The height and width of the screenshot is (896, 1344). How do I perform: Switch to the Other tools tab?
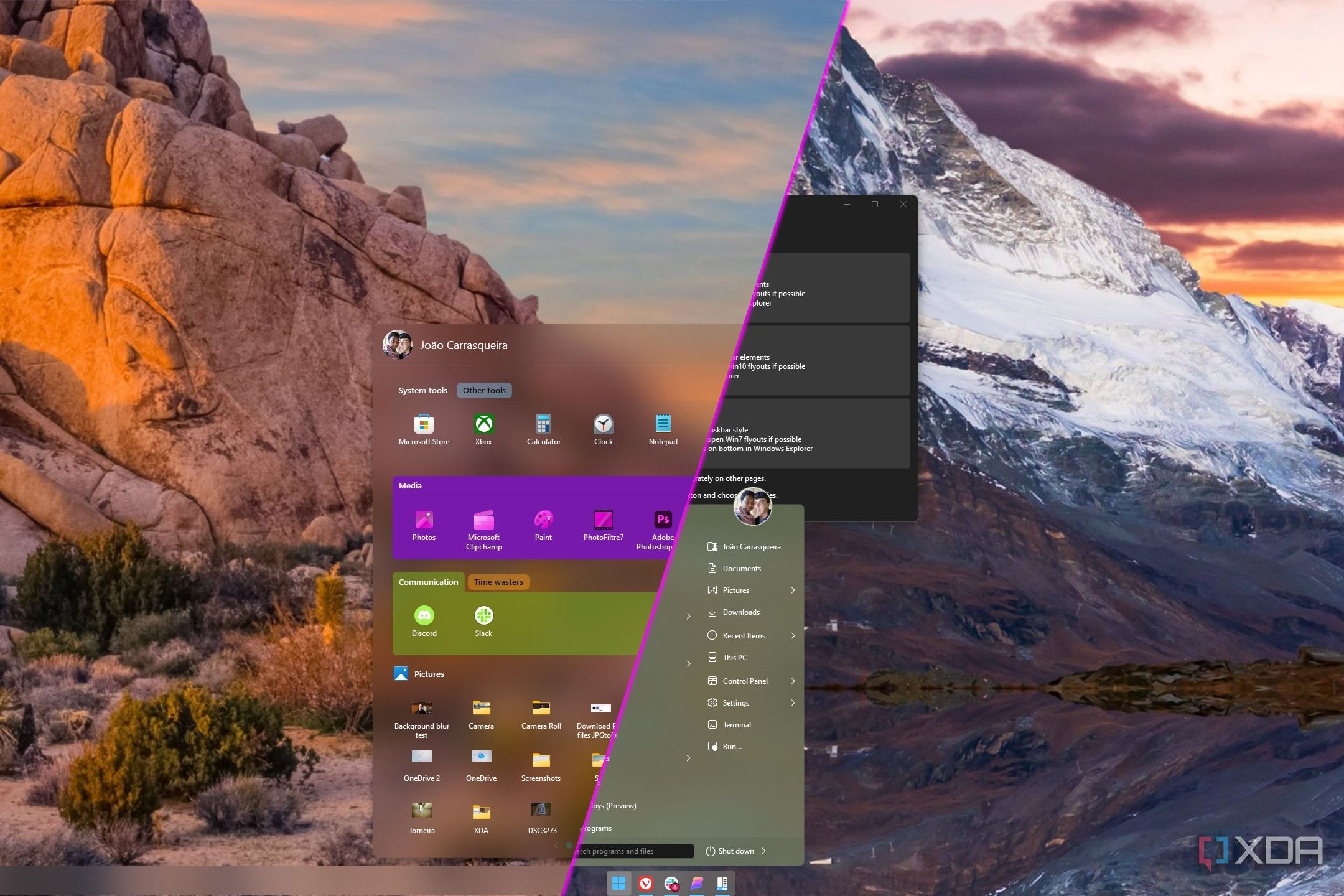pyautogui.click(x=485, y=390)
